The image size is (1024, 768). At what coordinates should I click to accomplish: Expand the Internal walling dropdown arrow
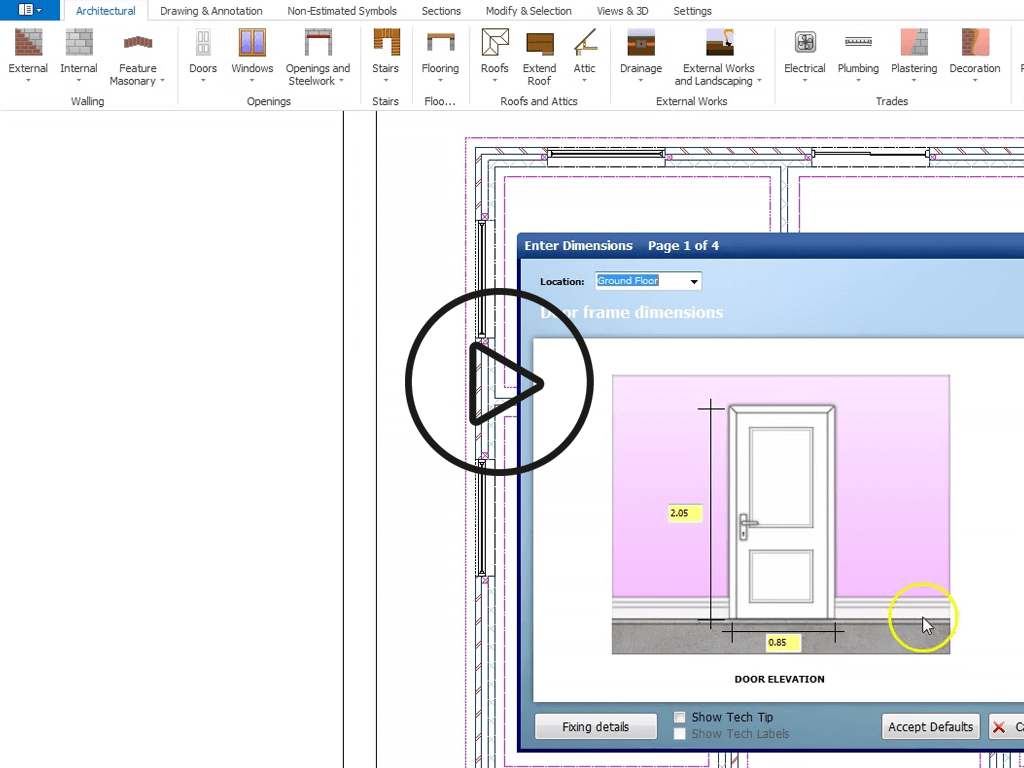(79, 81)
